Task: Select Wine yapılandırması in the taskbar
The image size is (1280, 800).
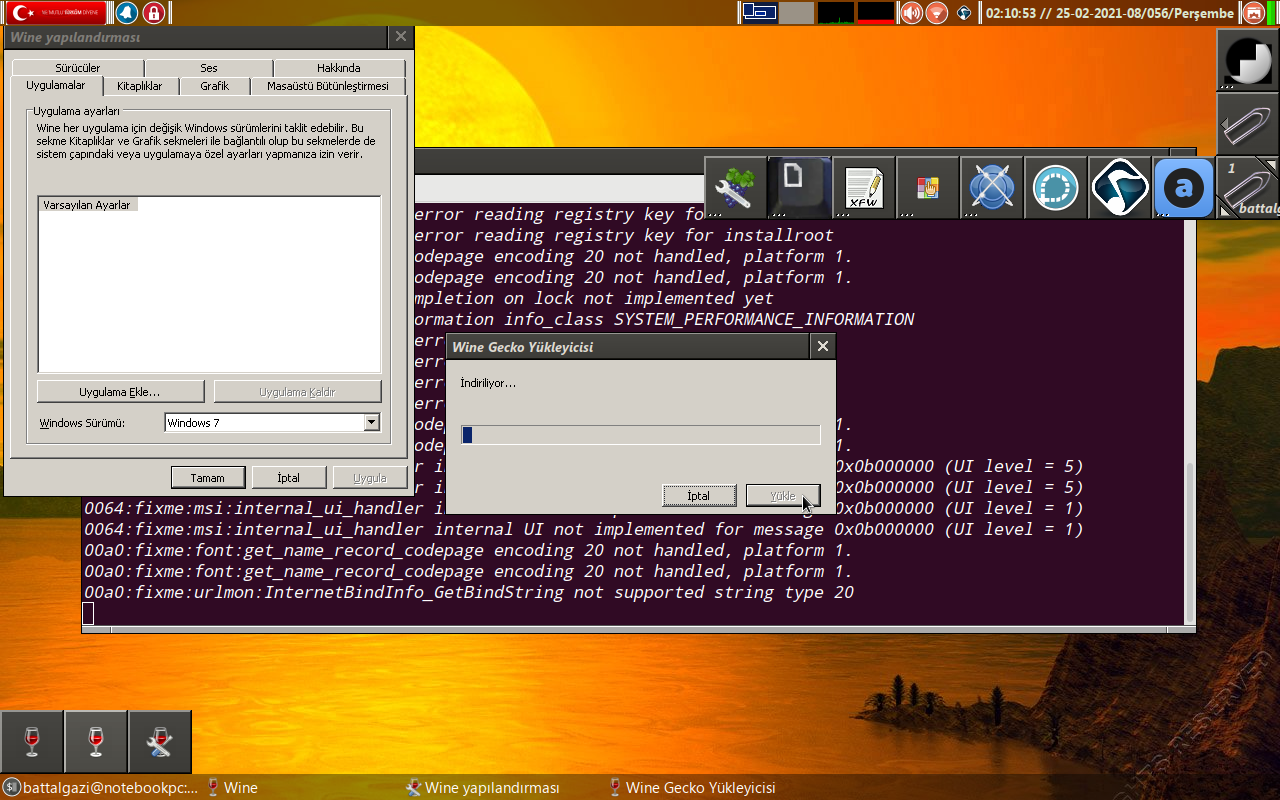Action: coord(483,788)
